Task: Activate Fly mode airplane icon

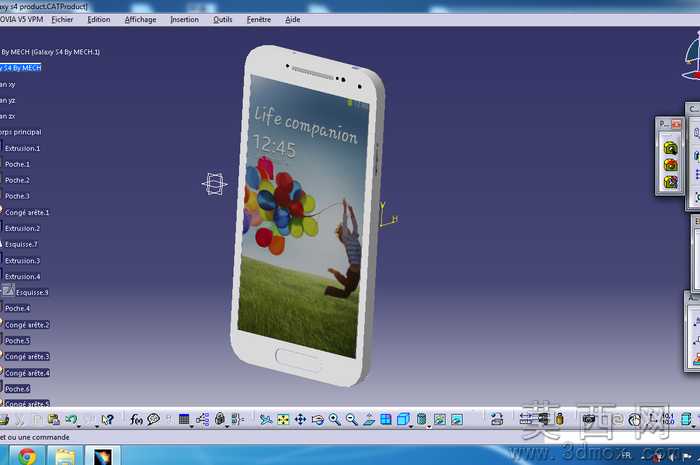Action: pyautogui.click(x=266, y=419)
